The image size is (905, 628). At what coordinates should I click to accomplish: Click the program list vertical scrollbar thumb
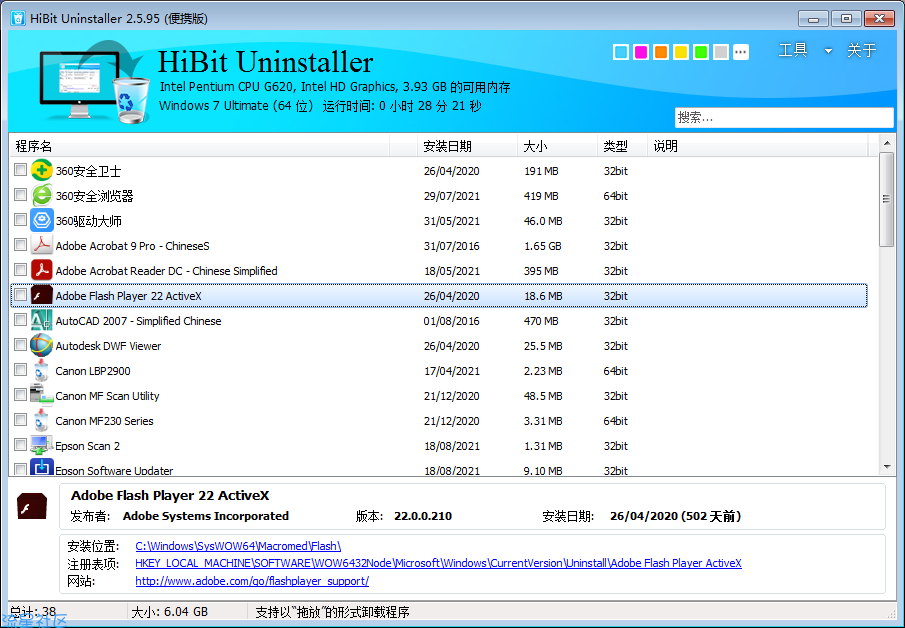click(x=886, y=199)
